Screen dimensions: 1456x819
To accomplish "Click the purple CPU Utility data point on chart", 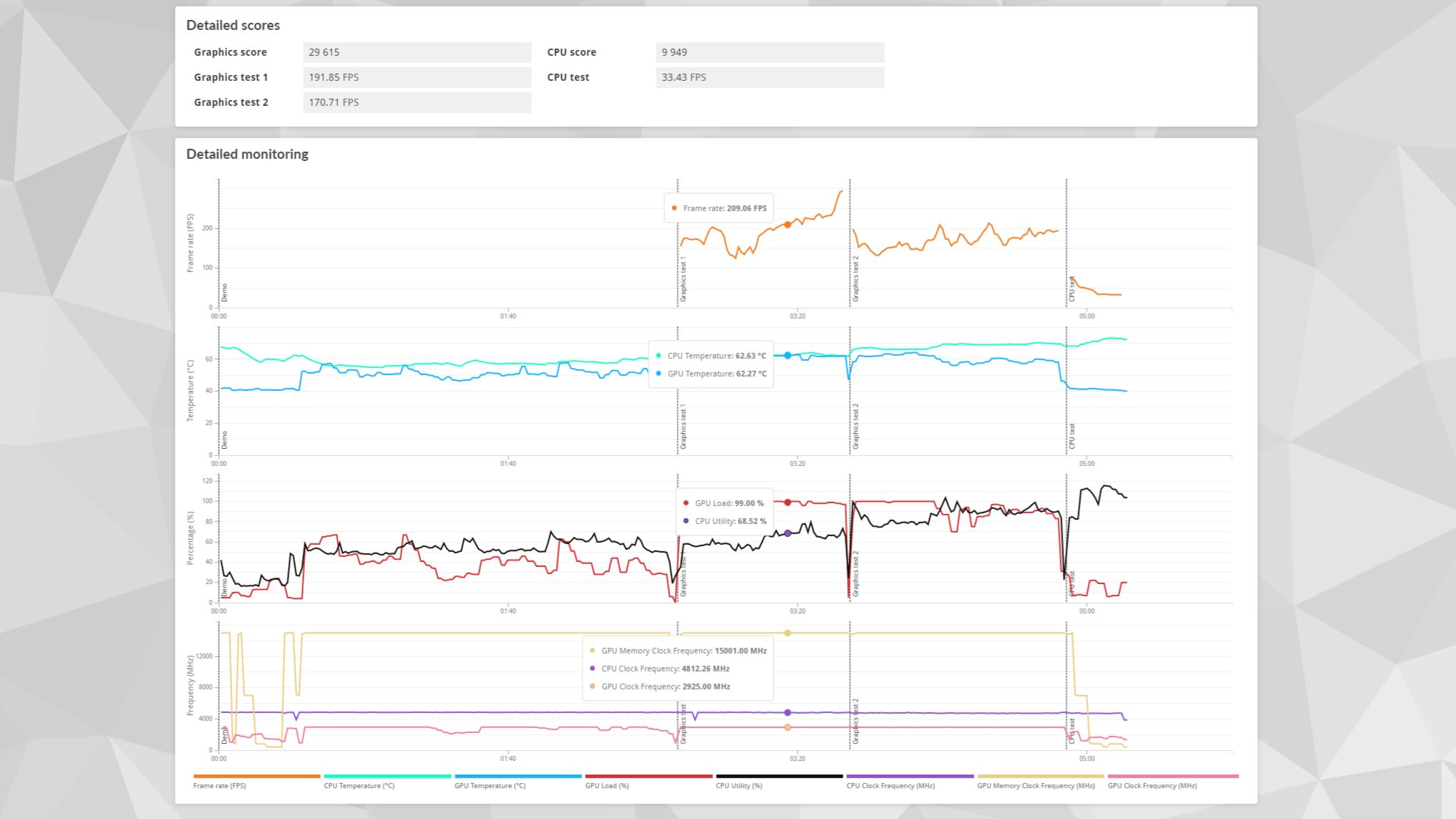I will 787,533.
